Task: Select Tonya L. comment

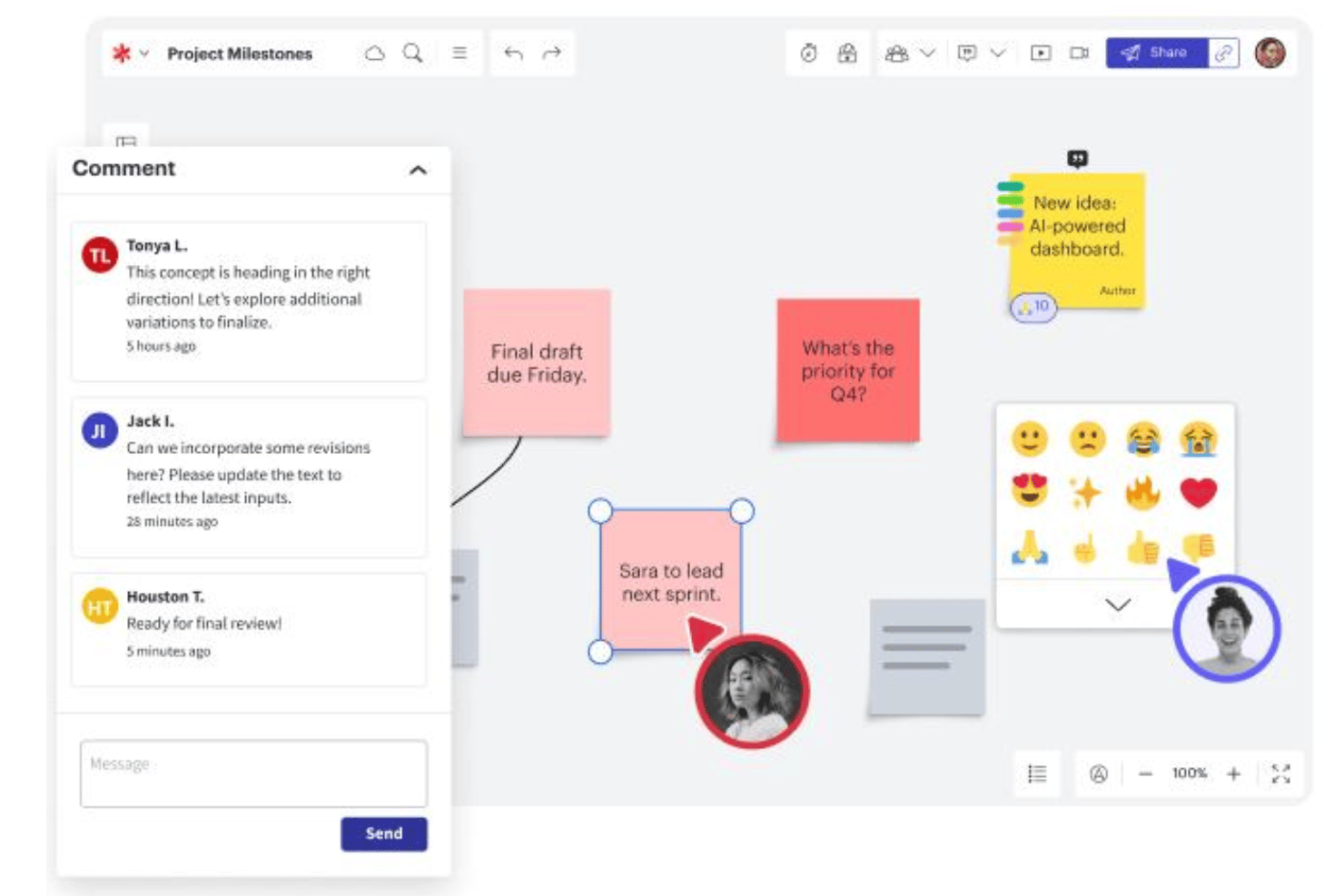Action: coord(249,301)
